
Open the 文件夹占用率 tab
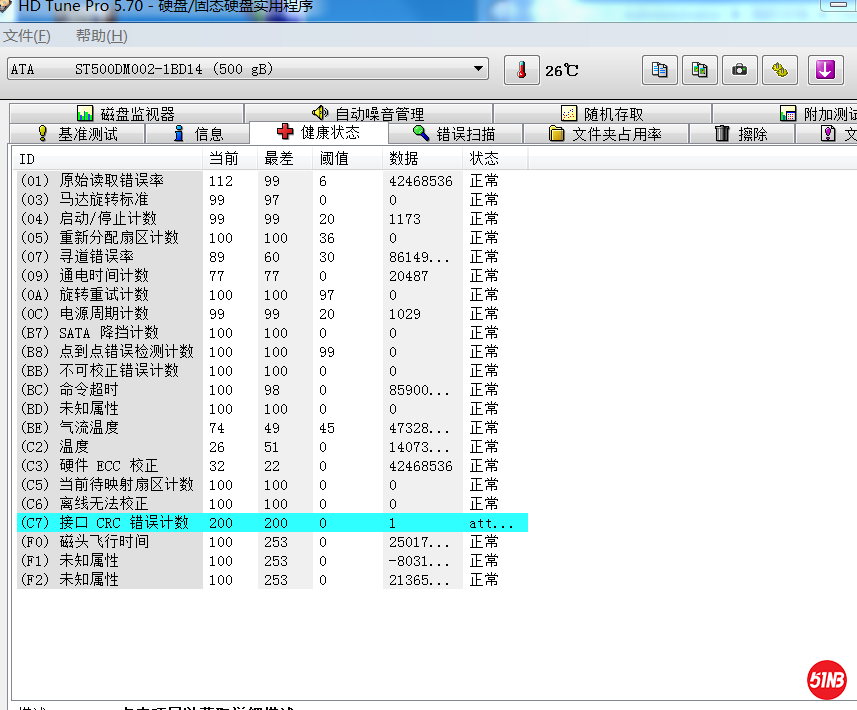pos(605,134)
